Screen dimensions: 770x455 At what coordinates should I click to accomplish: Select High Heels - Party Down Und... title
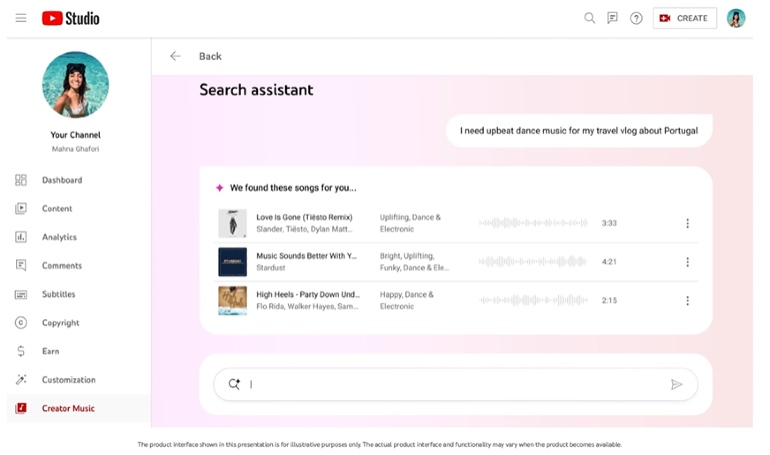click(308, 294)
